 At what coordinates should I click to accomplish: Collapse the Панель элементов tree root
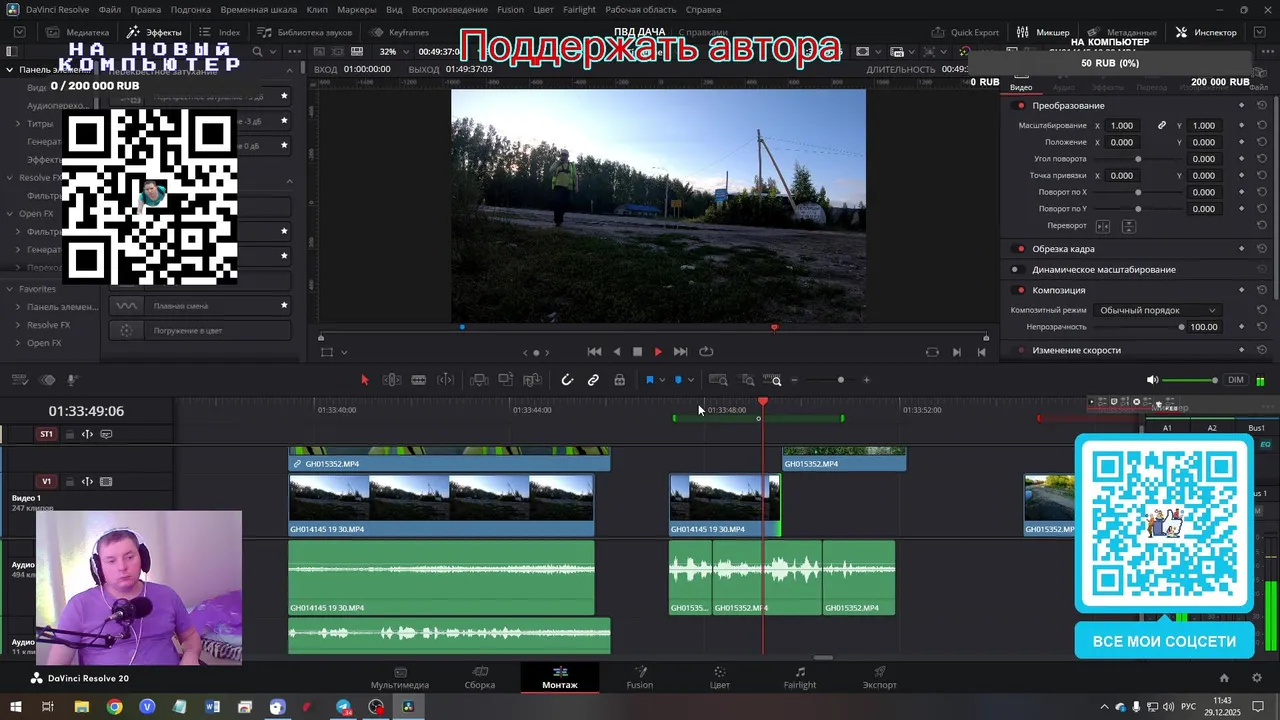tap(10, 70)
